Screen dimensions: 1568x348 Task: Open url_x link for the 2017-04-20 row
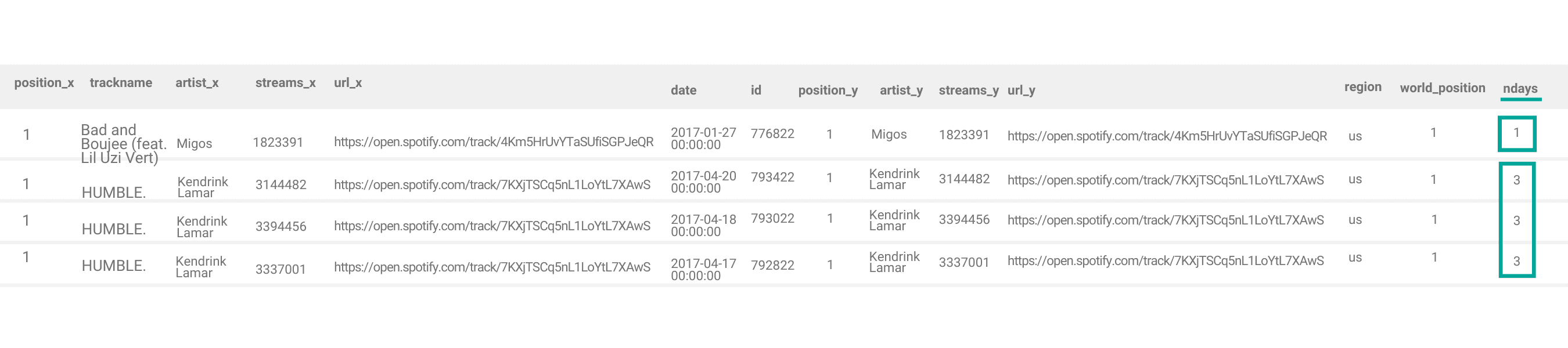click(x=492, y=185)
